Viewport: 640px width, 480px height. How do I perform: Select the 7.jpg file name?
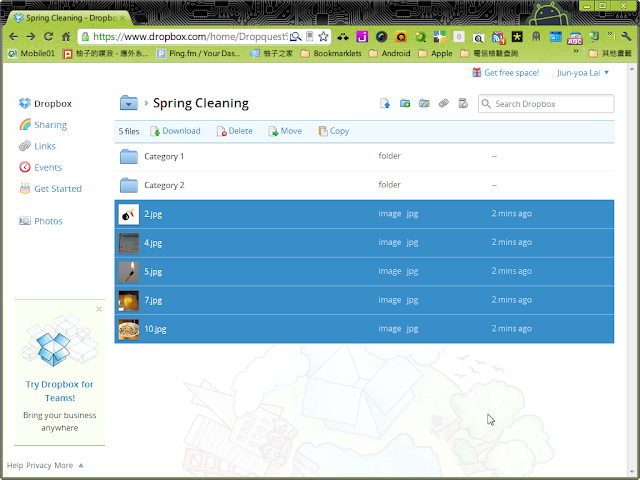tap(153, 300)
